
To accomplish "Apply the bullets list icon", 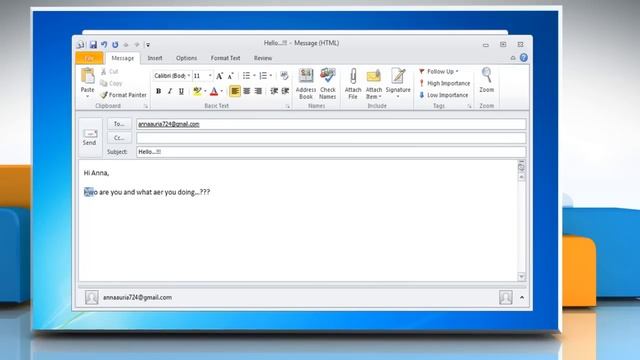I will coord(246,76).
